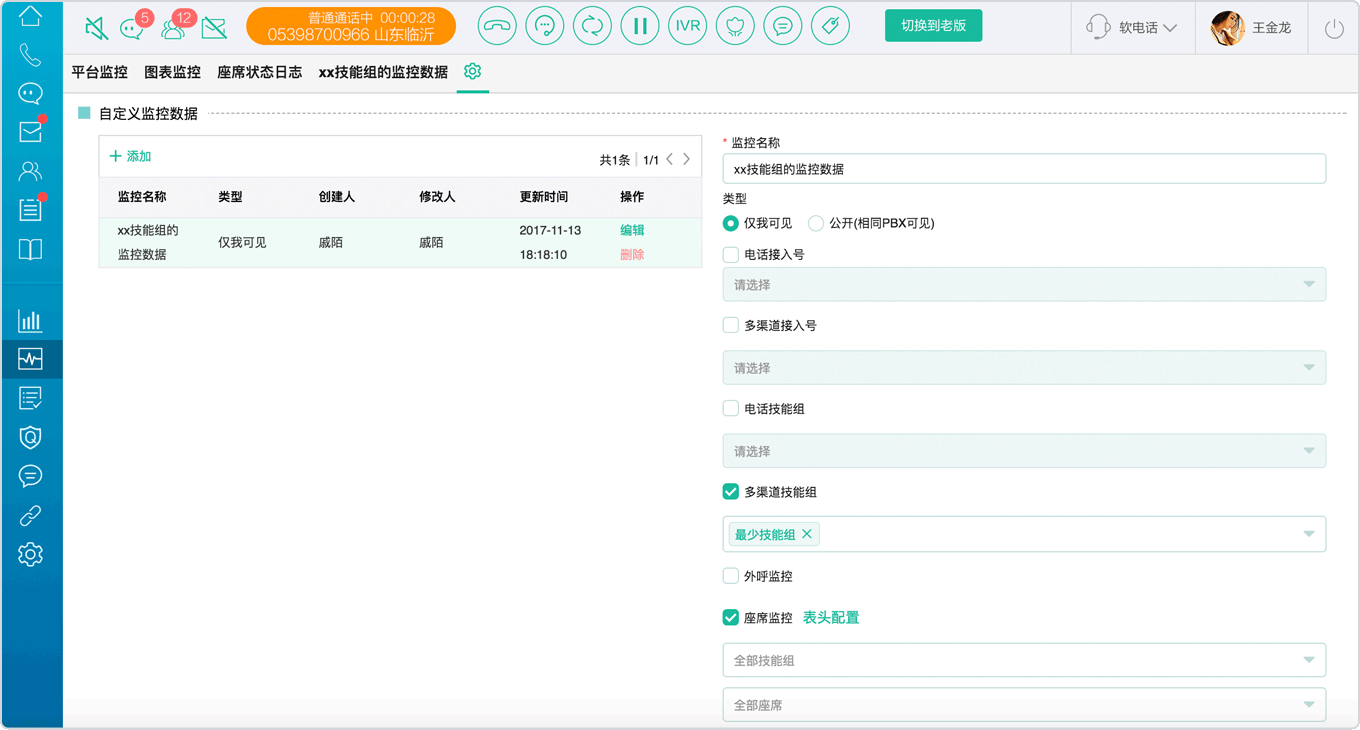Select the 仅我可见 radio option
Viewport: 1360px width, 730px height.
(731, 223)
